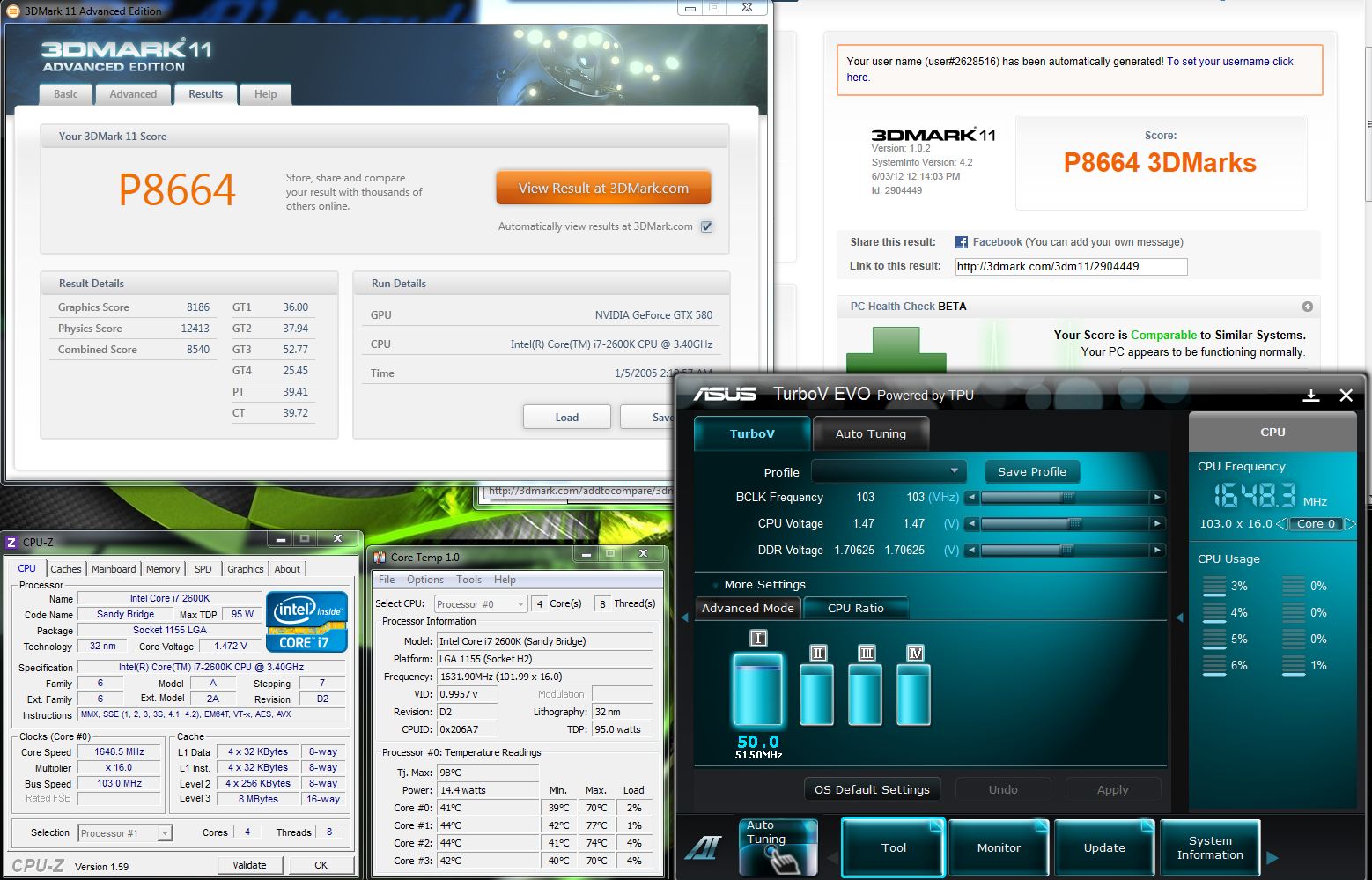This screenshot has height=880, width=1372.
Task: Open the Graphics tab in CPU-Z
Action: click(245, 569)
